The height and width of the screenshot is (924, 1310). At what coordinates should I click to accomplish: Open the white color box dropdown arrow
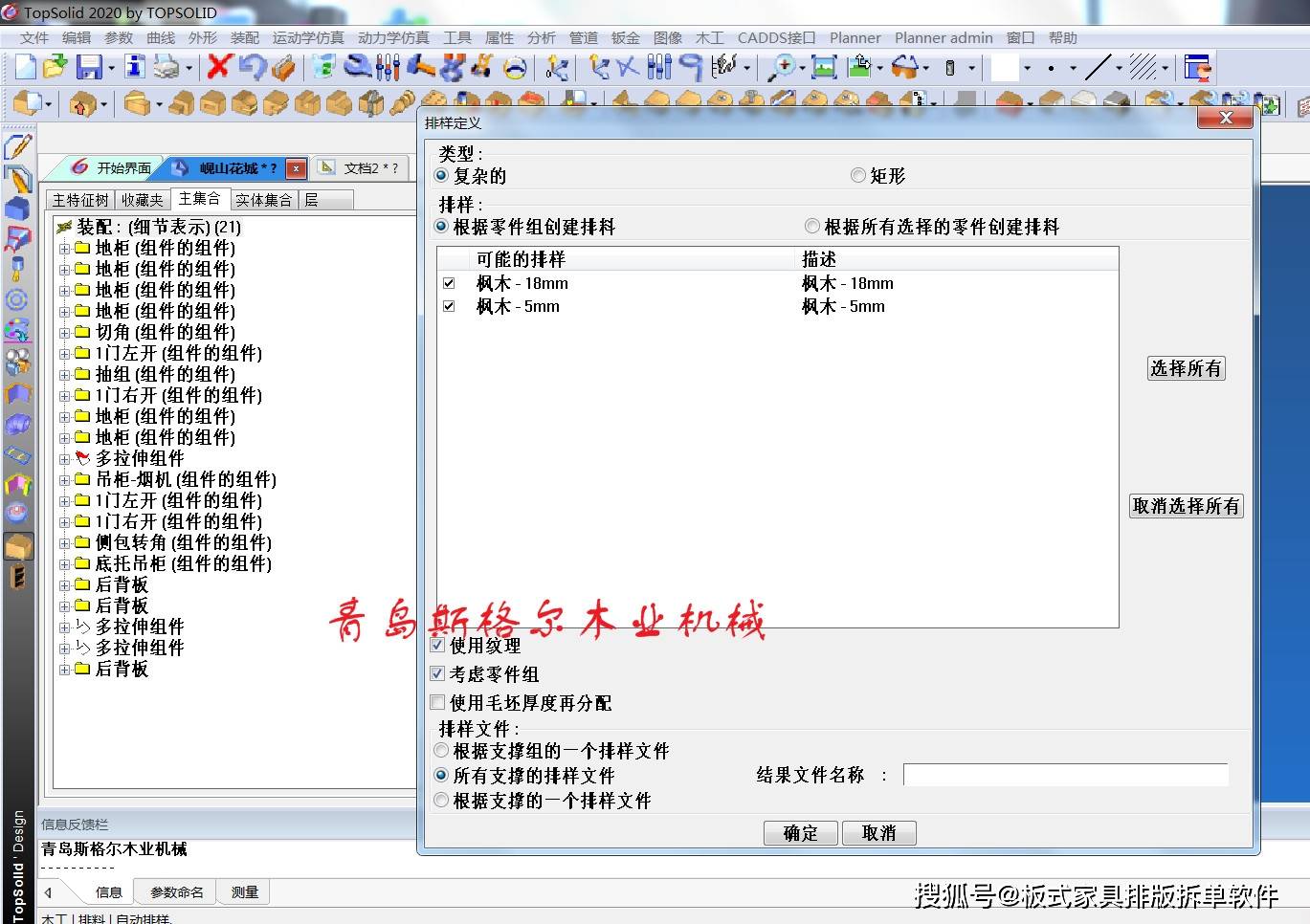1027,68
